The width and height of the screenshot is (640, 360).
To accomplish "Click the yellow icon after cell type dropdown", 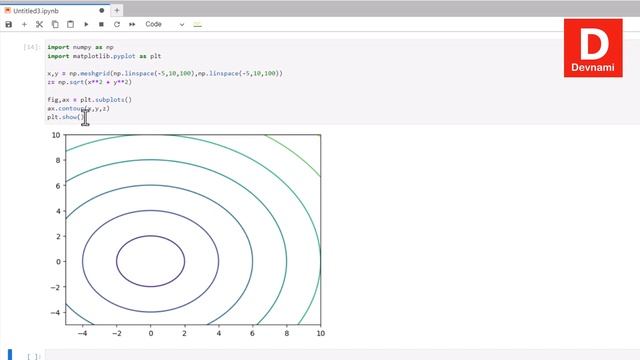I will [x=198, y=24].
